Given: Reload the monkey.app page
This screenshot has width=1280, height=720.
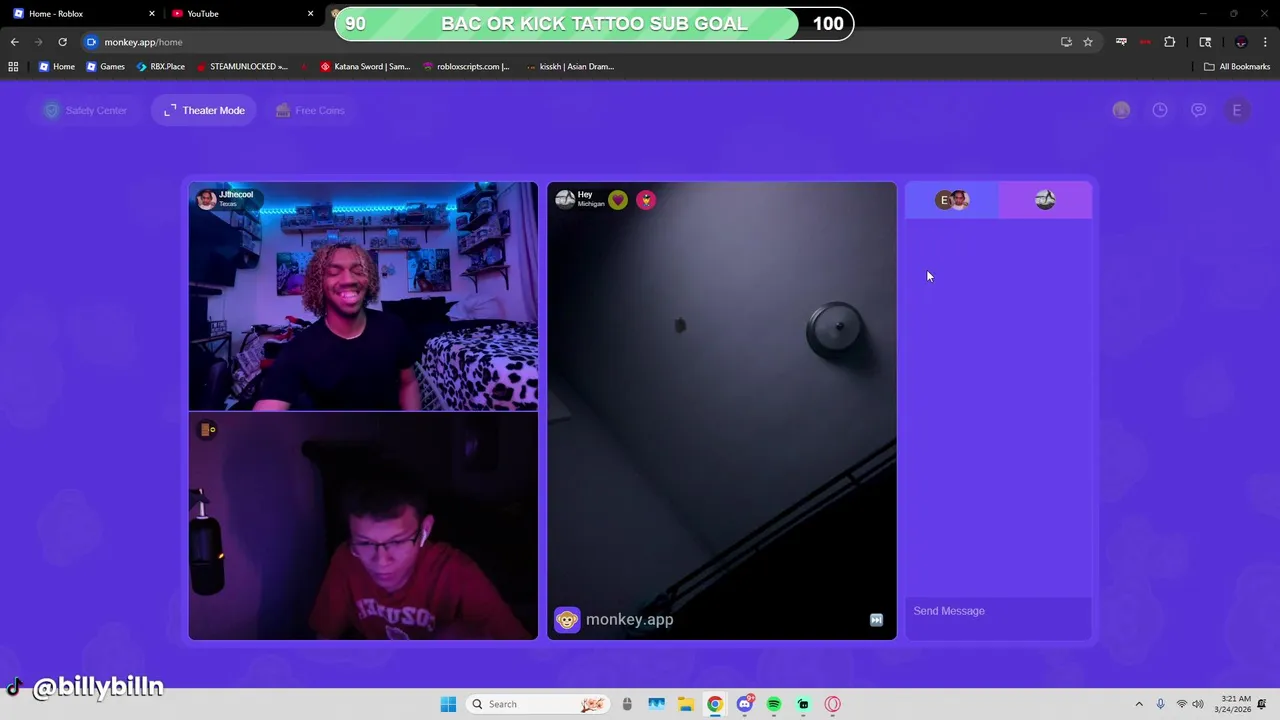Looking at the screenshot, I should click(62, 42).
